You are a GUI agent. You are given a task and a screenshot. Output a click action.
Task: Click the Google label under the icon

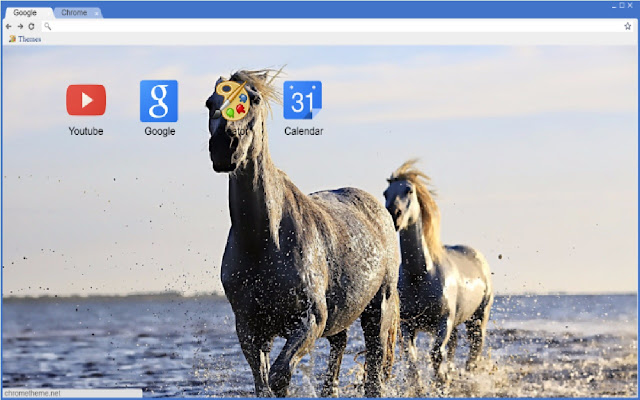(x=160, y=131)
